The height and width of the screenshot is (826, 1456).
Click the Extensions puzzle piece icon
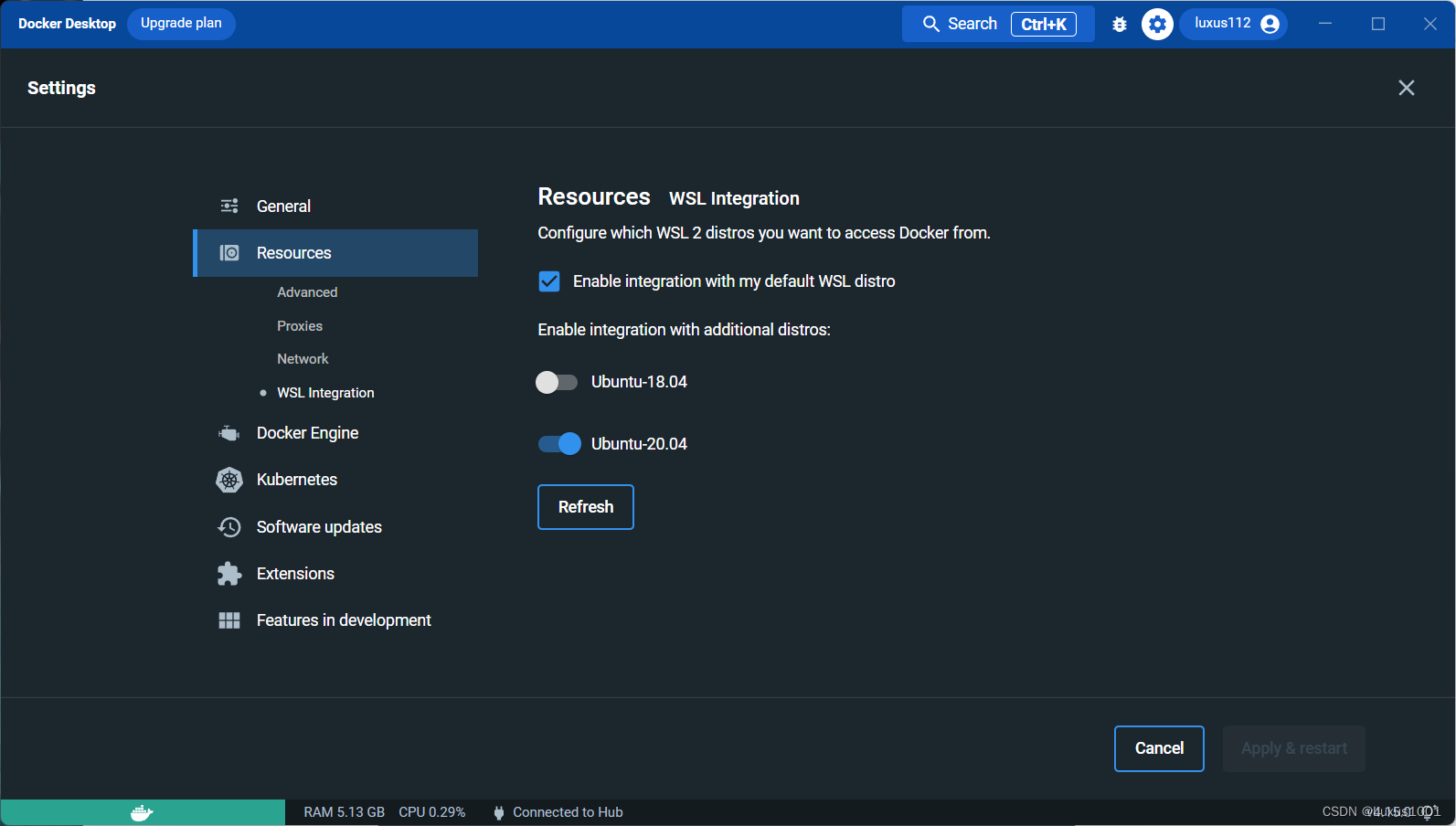[x=229, y=574]
